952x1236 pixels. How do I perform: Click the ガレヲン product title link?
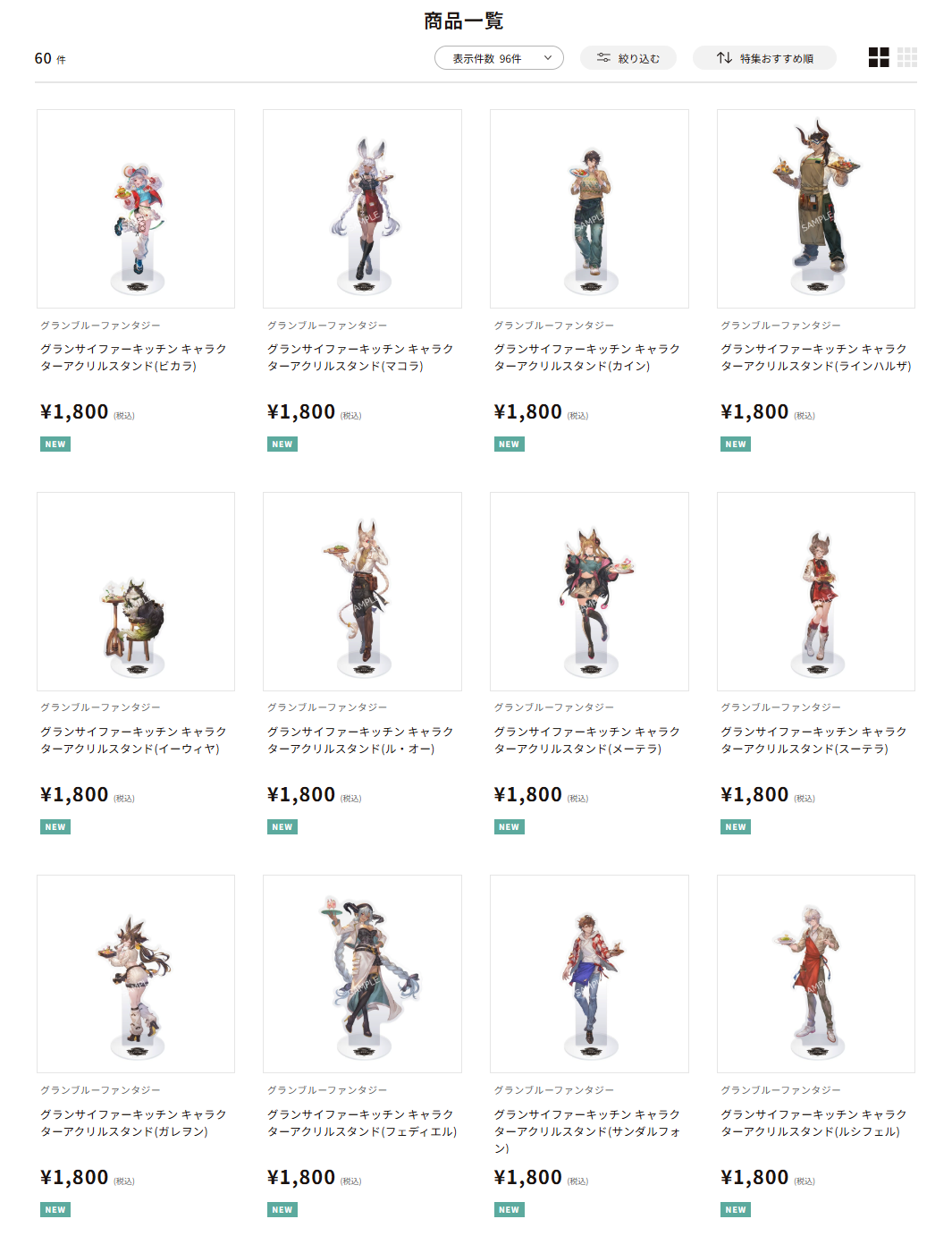tap(133, 1122)
